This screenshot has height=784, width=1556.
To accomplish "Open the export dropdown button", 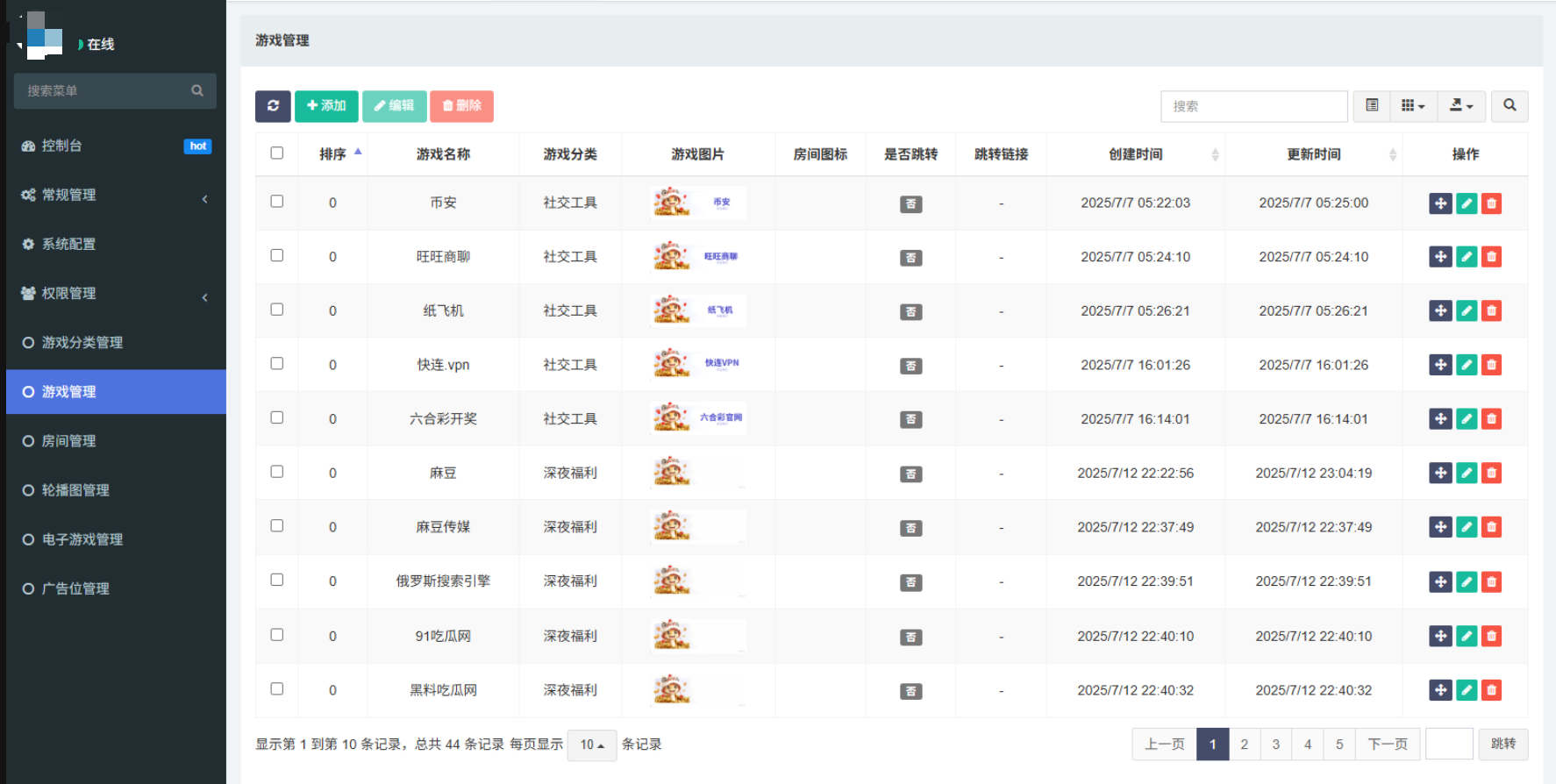I will pyautogui.click(x=1460, y=106).
